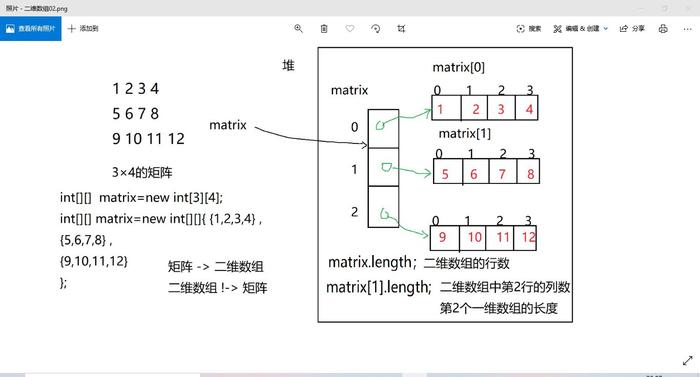Click the text 二维数组中第2行的列数
Viewport: 700px width, 377px height.
click(x=505, y=287)
